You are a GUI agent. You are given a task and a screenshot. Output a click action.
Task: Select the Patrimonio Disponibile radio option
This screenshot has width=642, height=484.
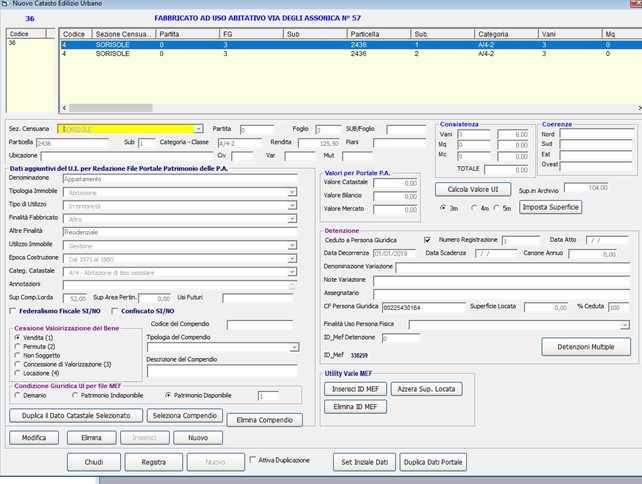coord(168,395)
